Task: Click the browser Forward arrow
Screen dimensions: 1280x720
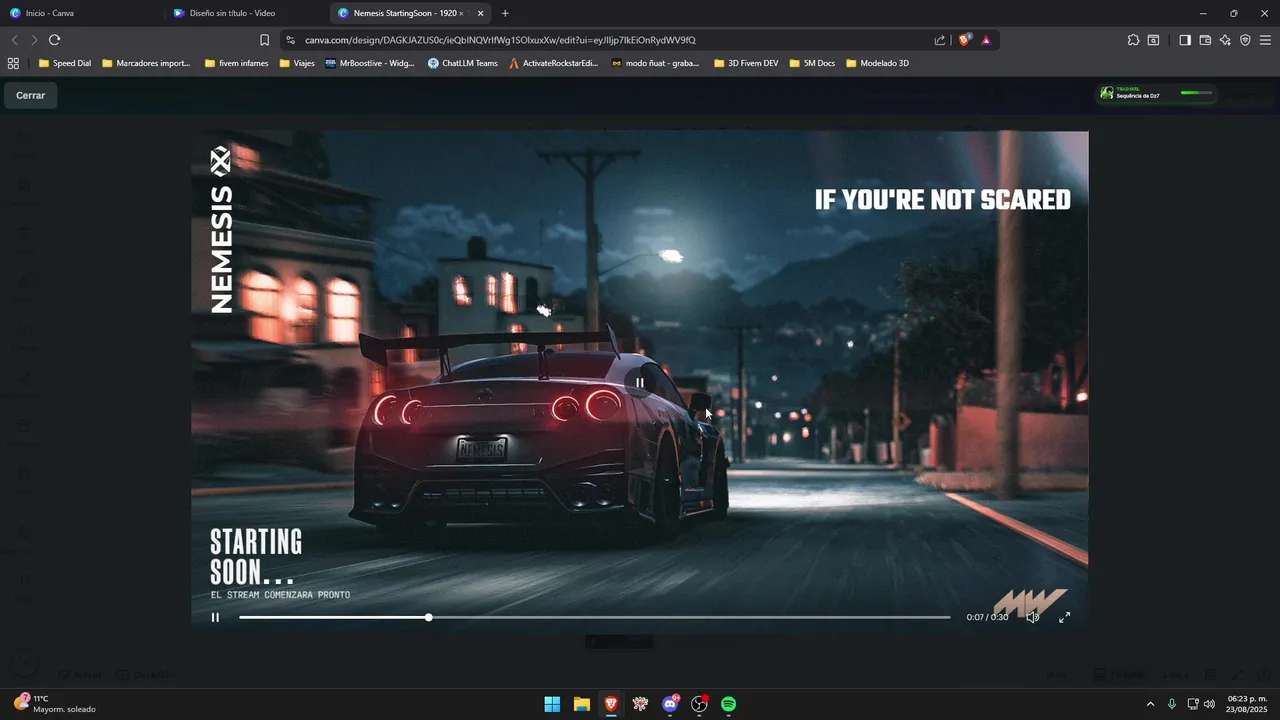Action: [34, 40]
